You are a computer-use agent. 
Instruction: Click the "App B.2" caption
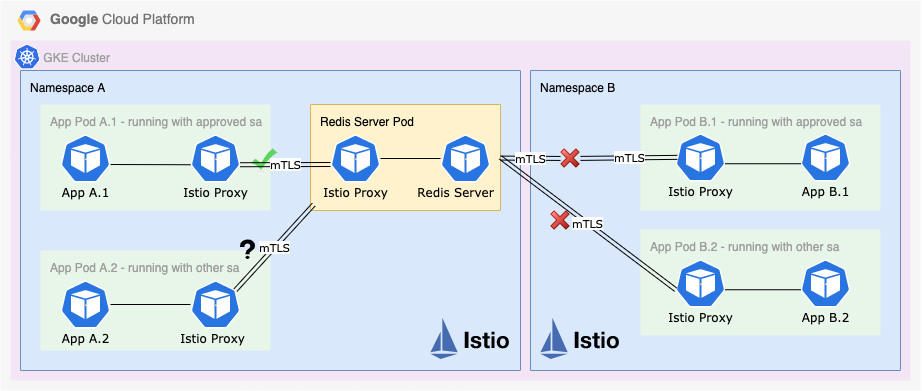click(x=826, y=318)
